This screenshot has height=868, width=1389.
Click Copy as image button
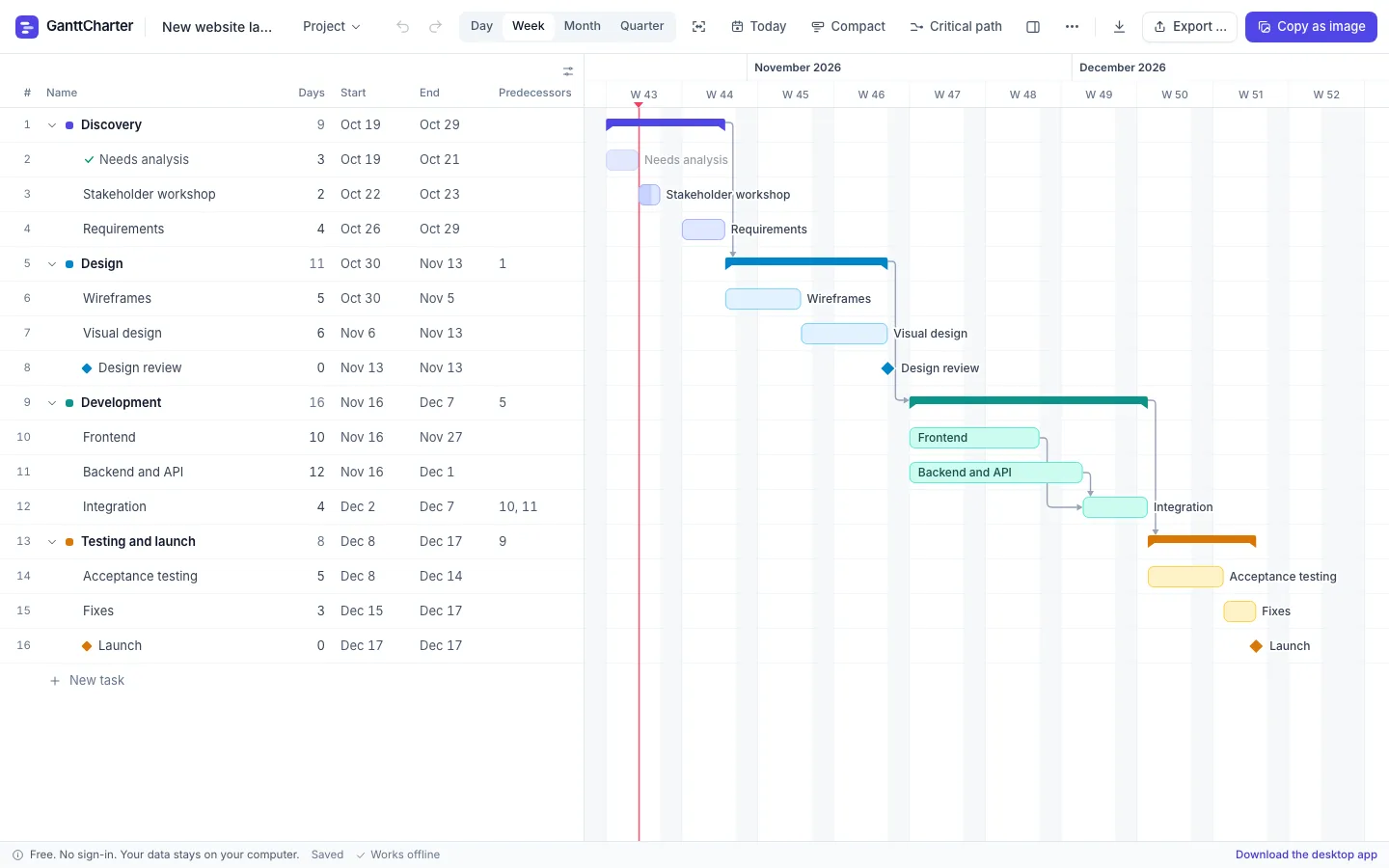coord(1311,27)
